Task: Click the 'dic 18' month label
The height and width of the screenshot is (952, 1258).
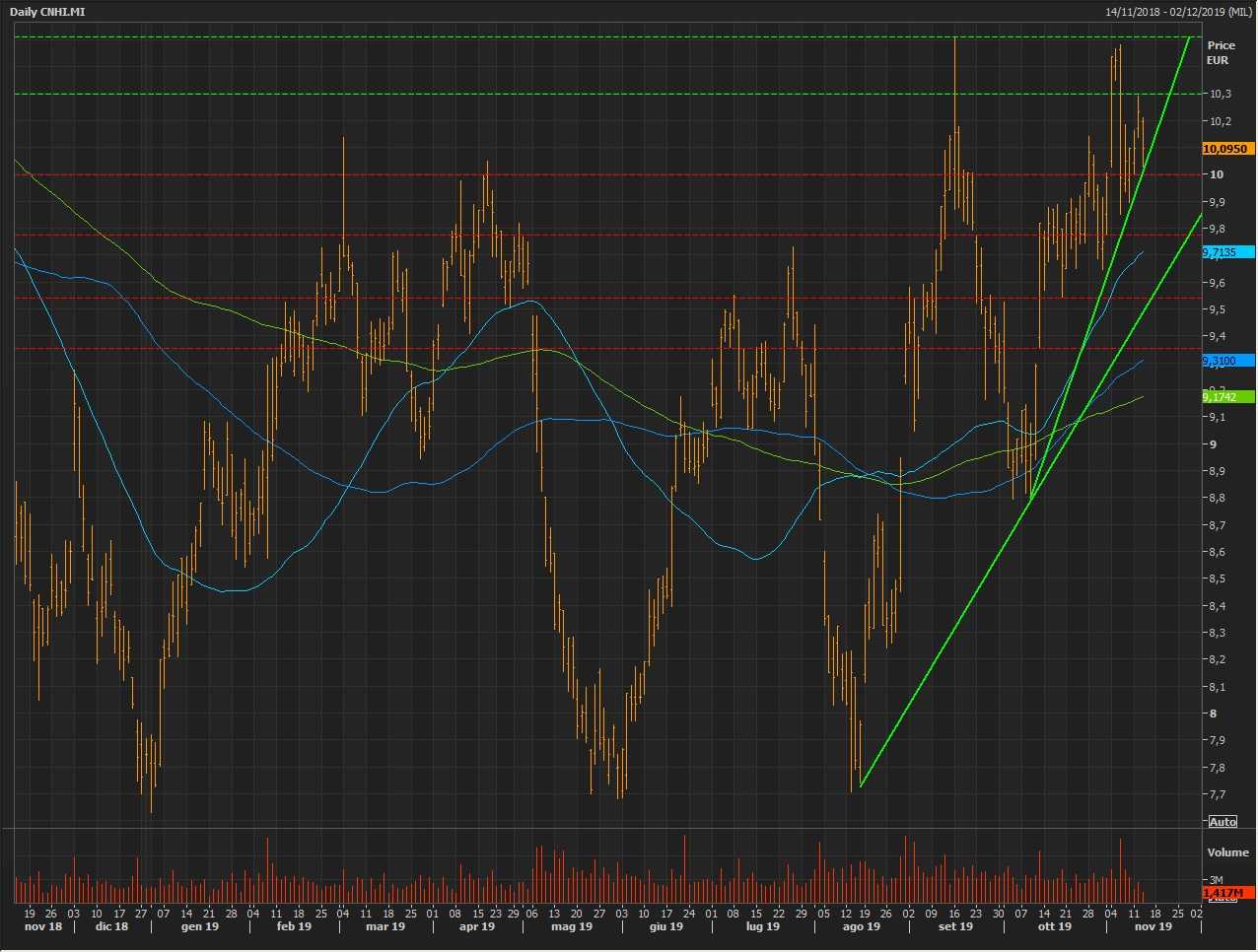Action: click(x=111, y=926)
